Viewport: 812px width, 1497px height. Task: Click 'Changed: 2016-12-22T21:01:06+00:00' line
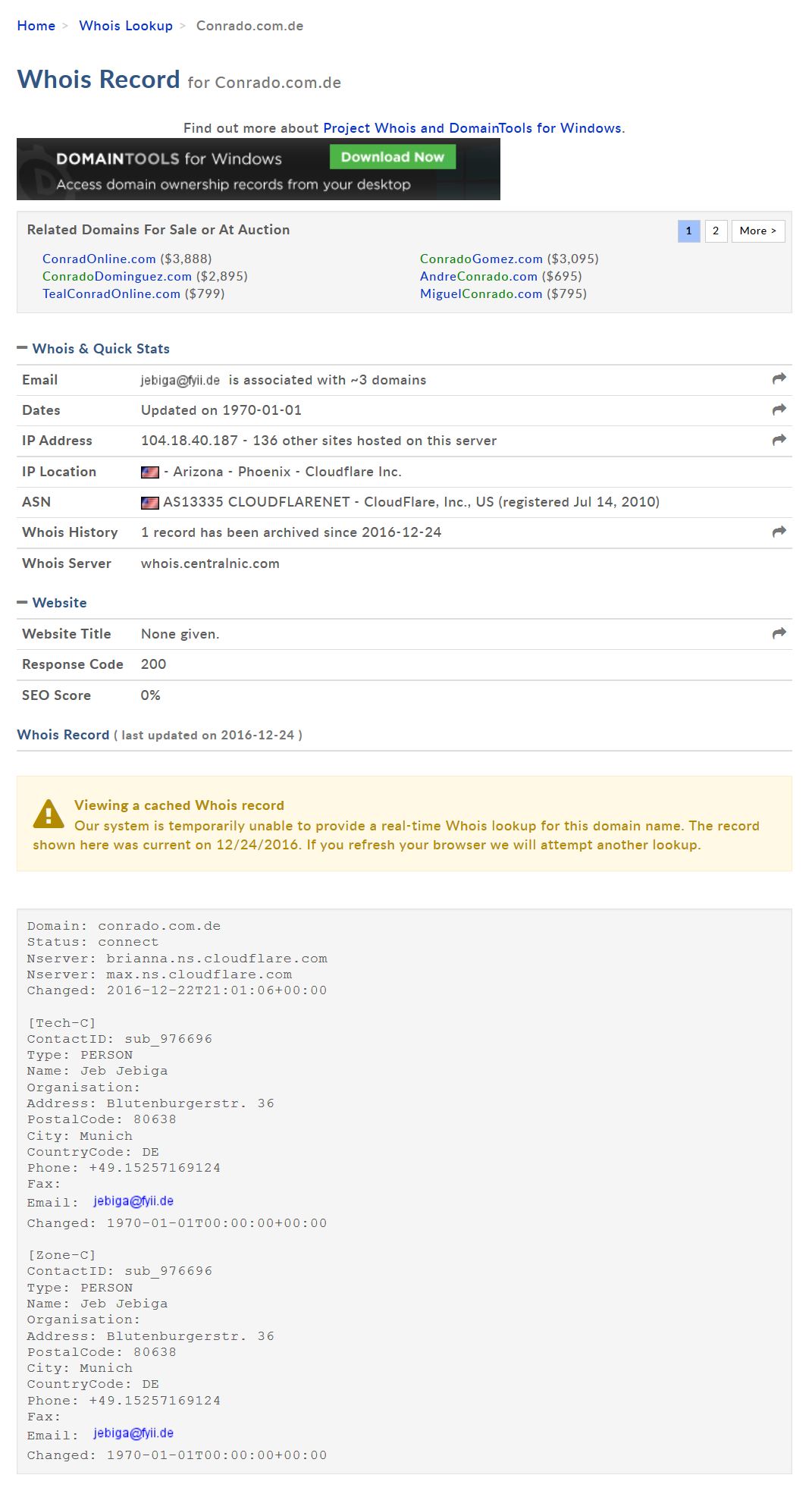click(x=177, y=990)
